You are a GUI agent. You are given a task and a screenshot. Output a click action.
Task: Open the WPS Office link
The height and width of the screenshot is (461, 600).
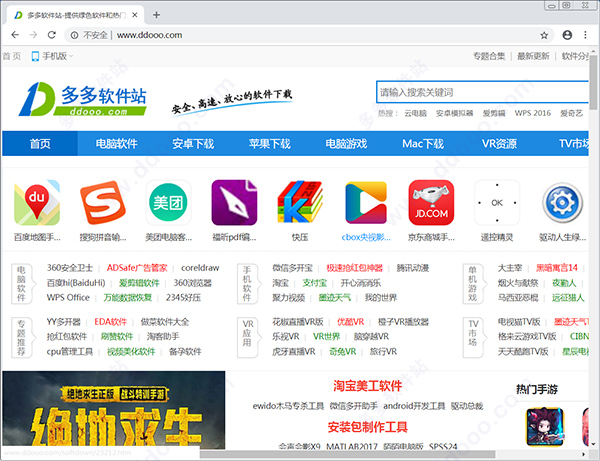68,298
